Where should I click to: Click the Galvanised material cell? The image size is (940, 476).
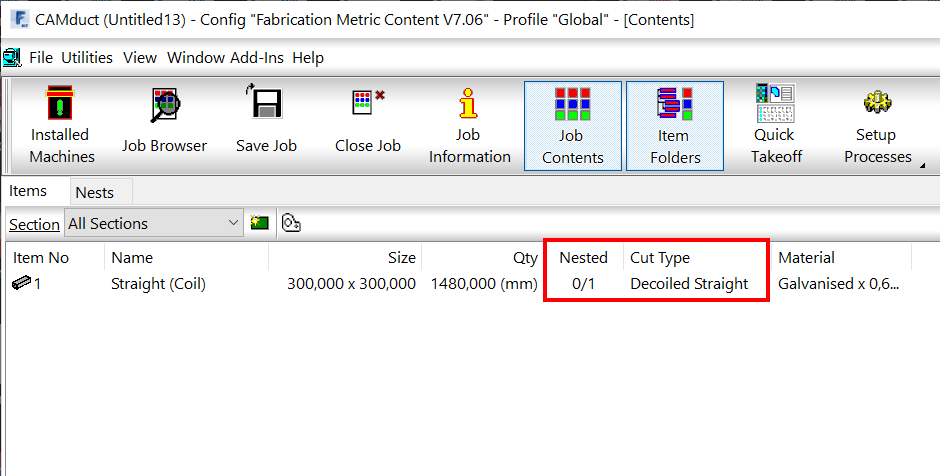838,284
